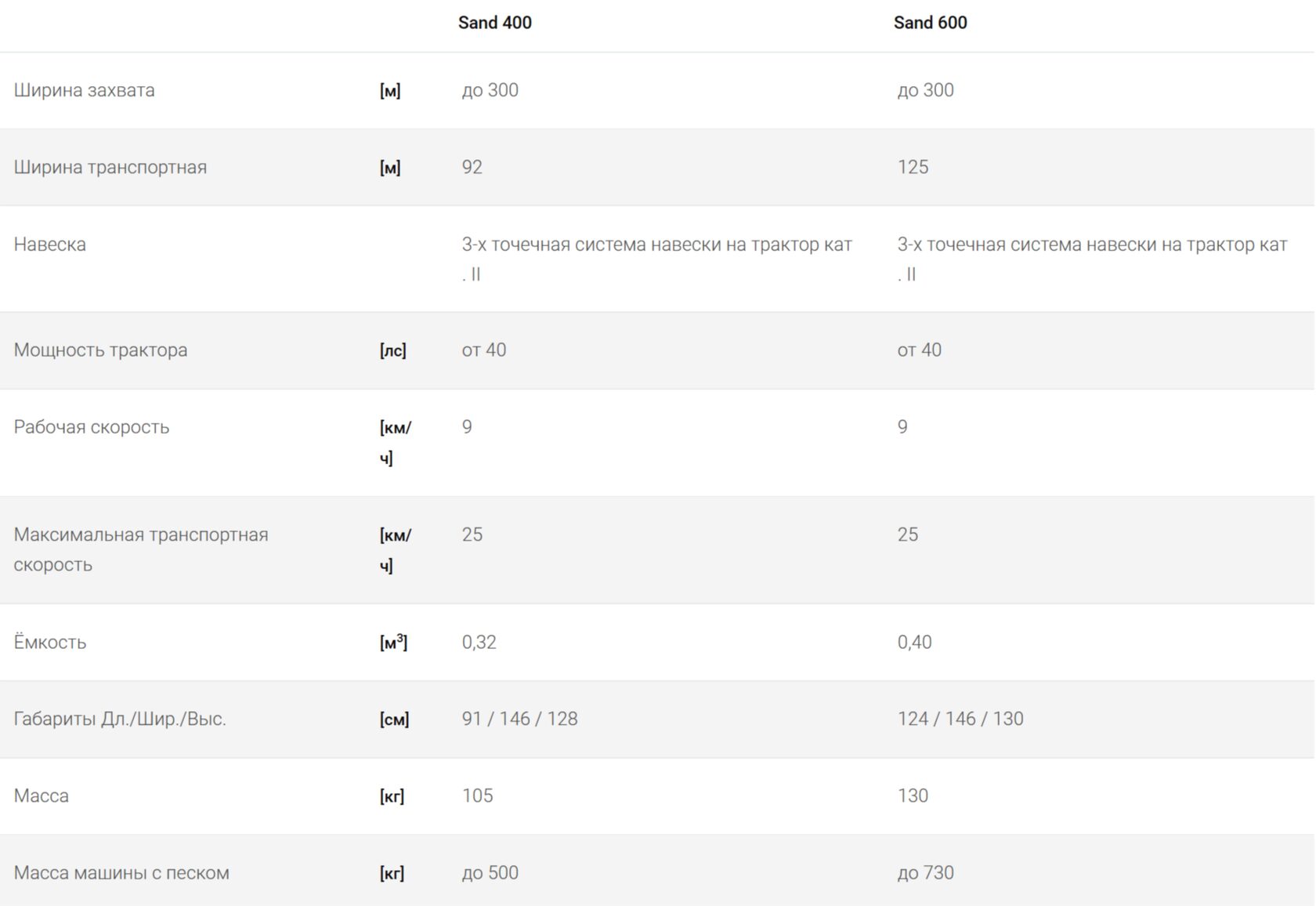This screenshot has width=1316, height=906.
Task: Click the [м³] unit label
Action: coord(393,643)
